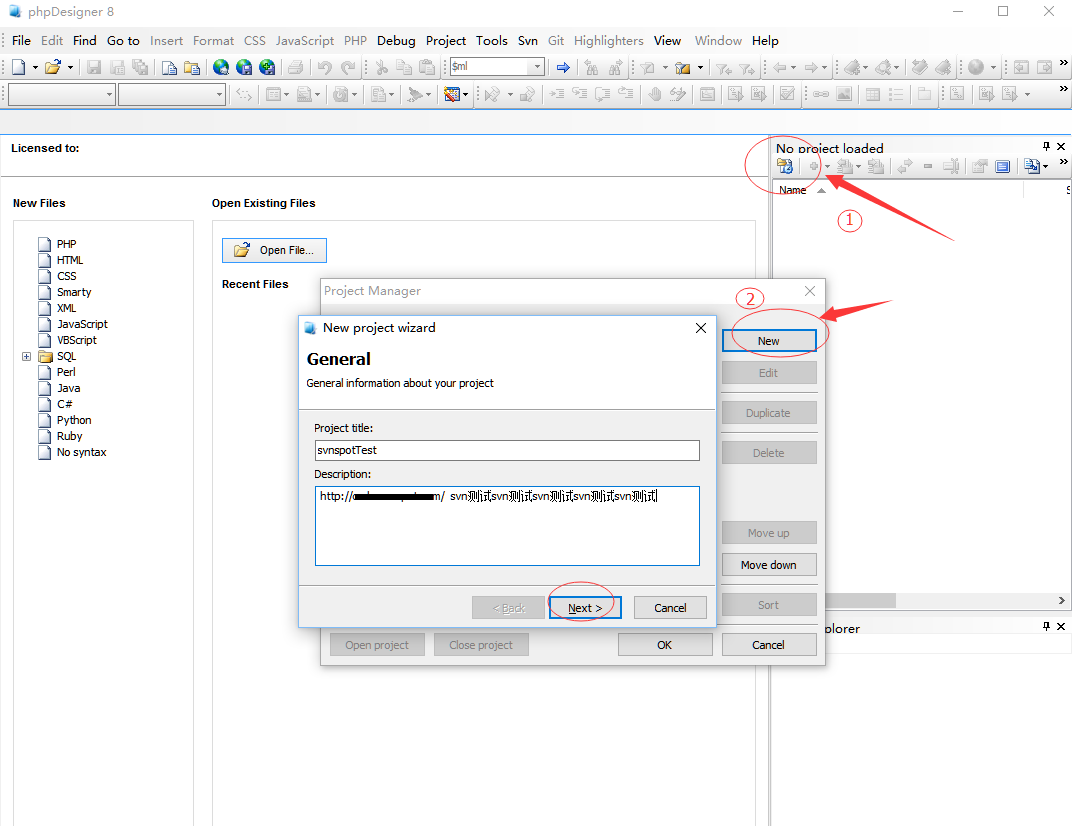The image size is (1072, 826).
Task: Click the Print toolbar icon
Action: pos(295,67)
